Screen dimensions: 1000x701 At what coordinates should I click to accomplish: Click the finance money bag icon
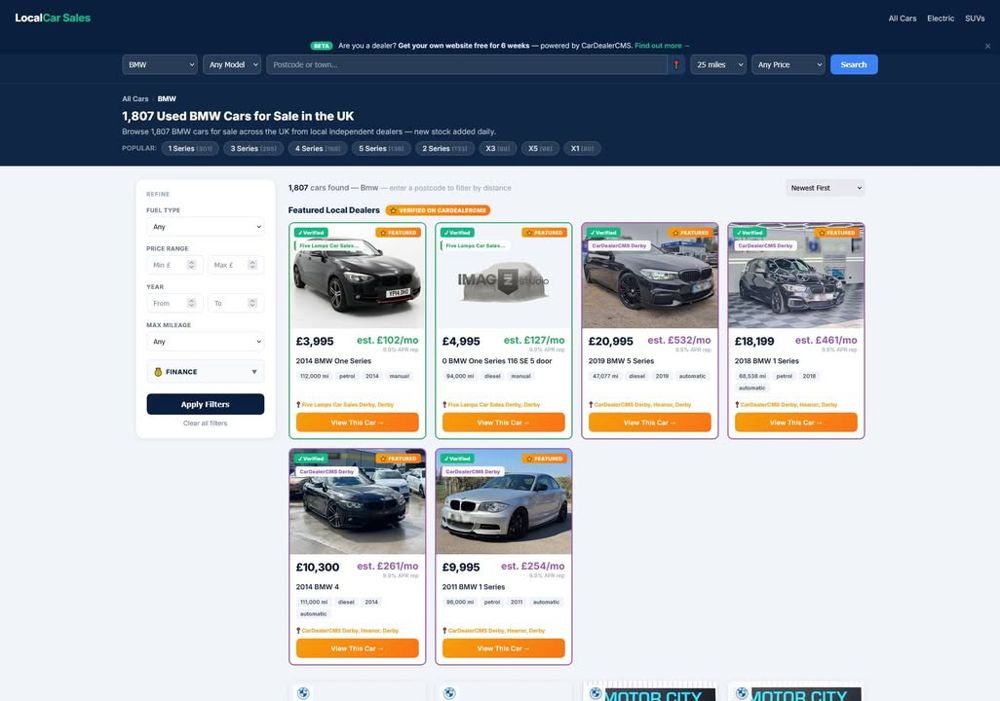158,372
